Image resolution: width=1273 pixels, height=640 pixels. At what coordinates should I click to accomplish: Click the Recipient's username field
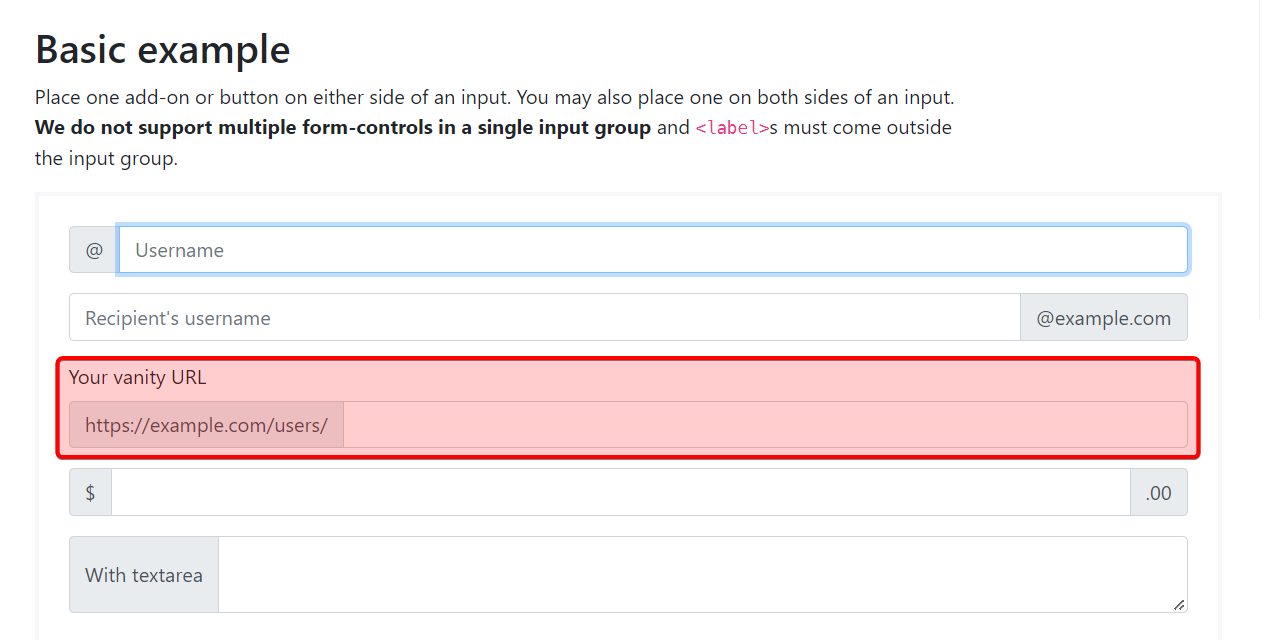click(544, 318)
